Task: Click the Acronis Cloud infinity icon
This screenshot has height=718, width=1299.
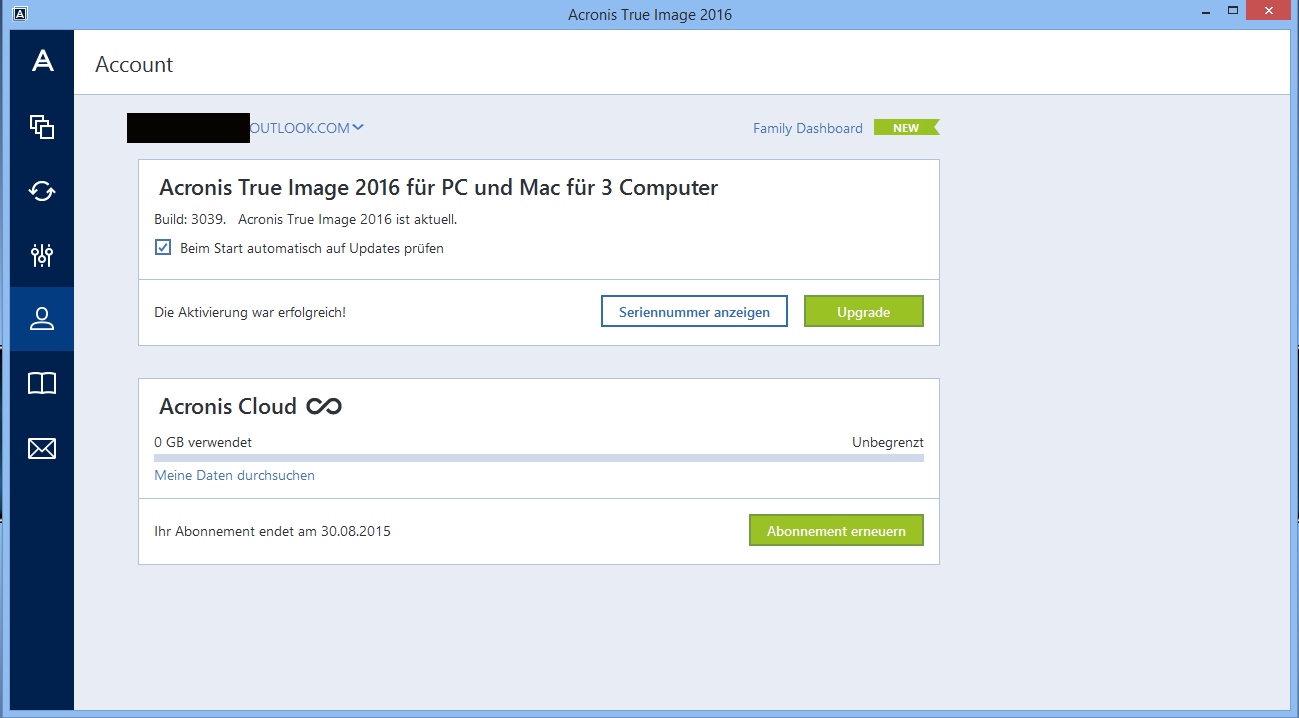Action: [324, 406]
